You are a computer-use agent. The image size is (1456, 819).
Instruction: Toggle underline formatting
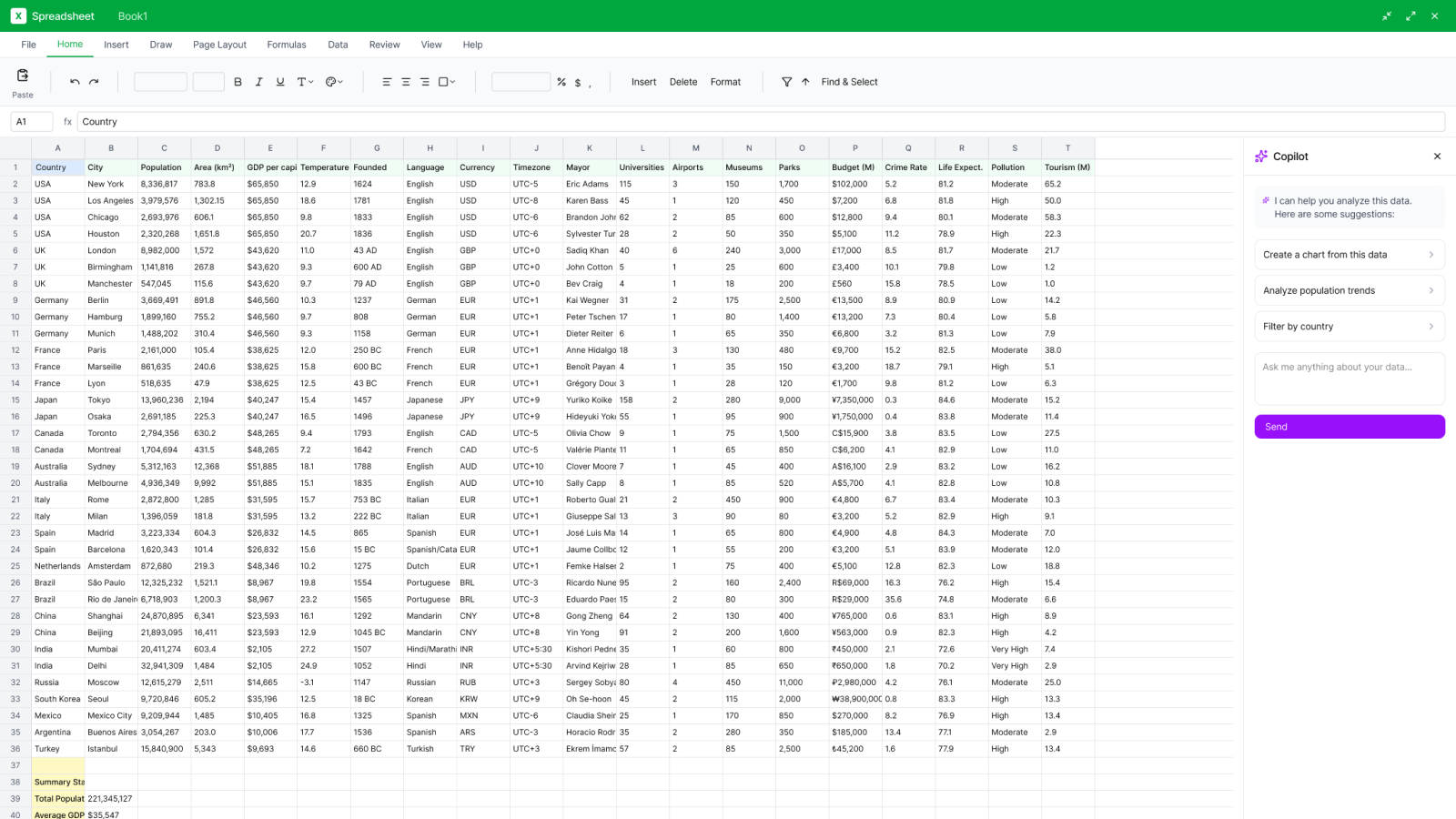[279, 82]
